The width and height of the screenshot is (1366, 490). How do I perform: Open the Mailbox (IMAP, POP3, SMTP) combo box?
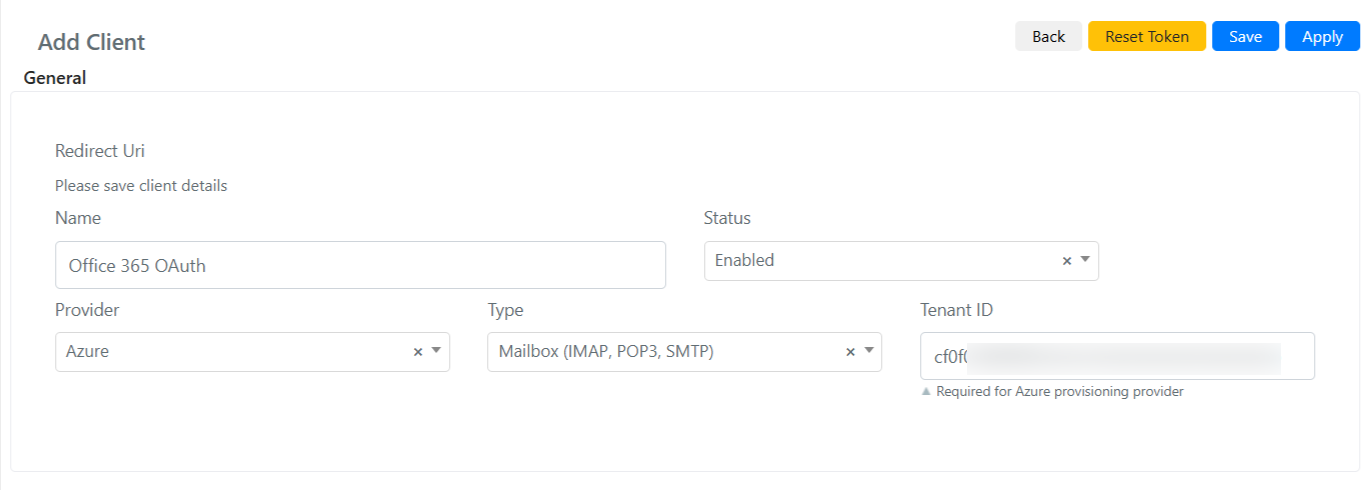(x=684, y=352)
